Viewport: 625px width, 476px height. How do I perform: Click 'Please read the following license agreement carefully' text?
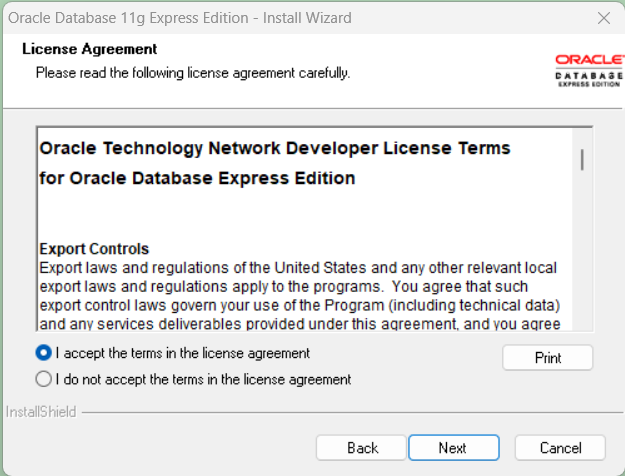click(x=193, y=73)
